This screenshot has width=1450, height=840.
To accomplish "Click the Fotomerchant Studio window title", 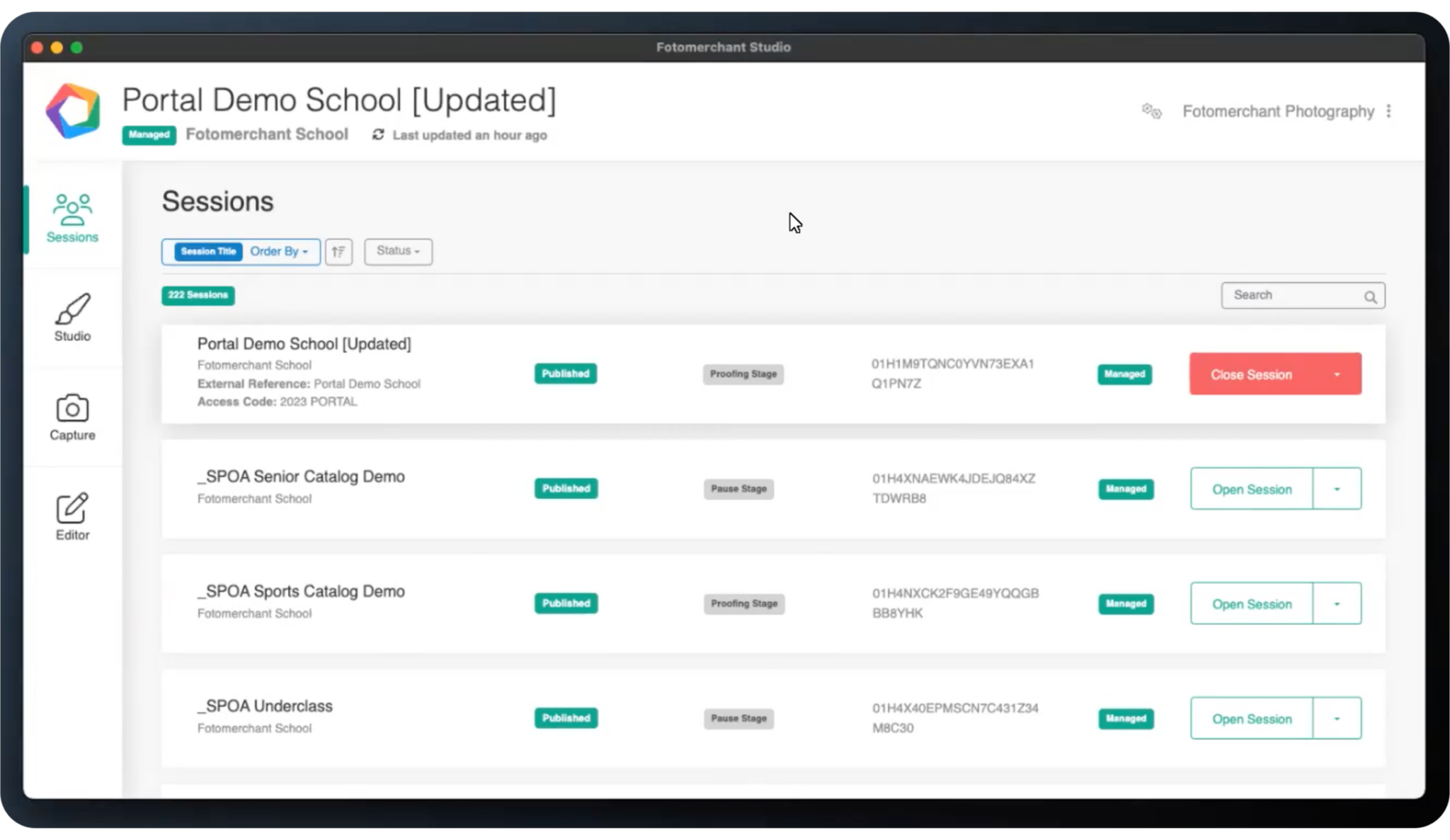I will (x=724, y=47).
